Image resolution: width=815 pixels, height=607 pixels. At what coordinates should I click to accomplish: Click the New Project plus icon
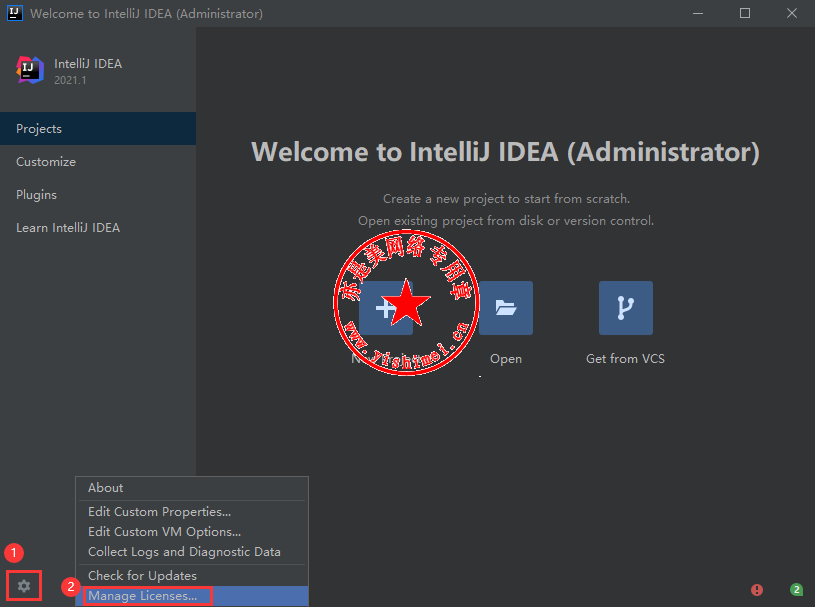(x=386, y=308)
